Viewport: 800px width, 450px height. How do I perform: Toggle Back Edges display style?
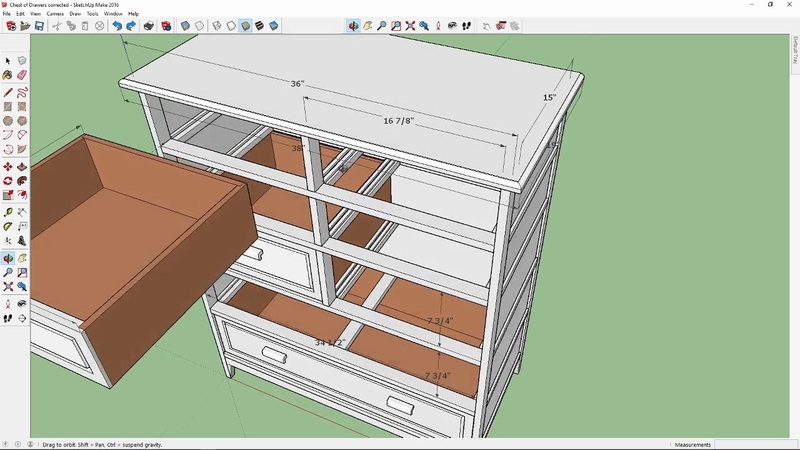(200, 26)
